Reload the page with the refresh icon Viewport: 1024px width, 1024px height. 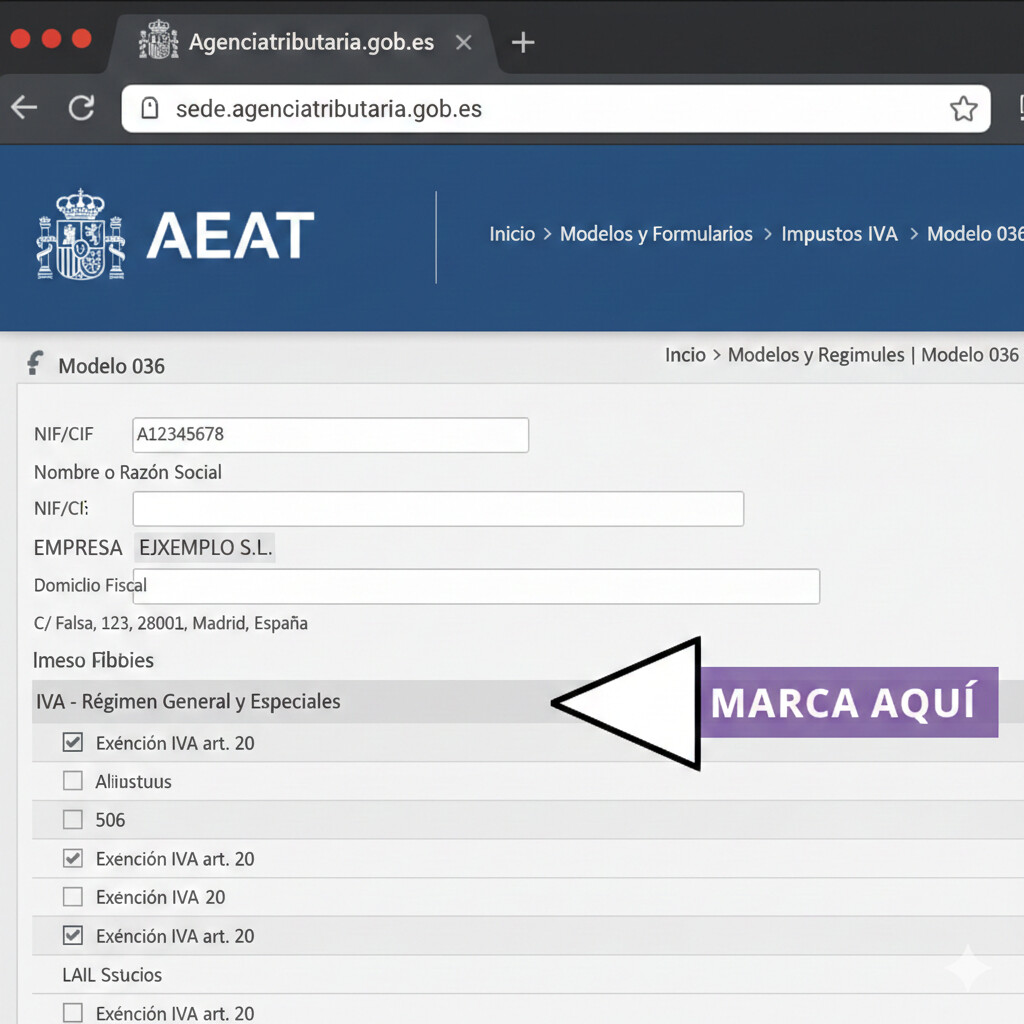[81, 108]
